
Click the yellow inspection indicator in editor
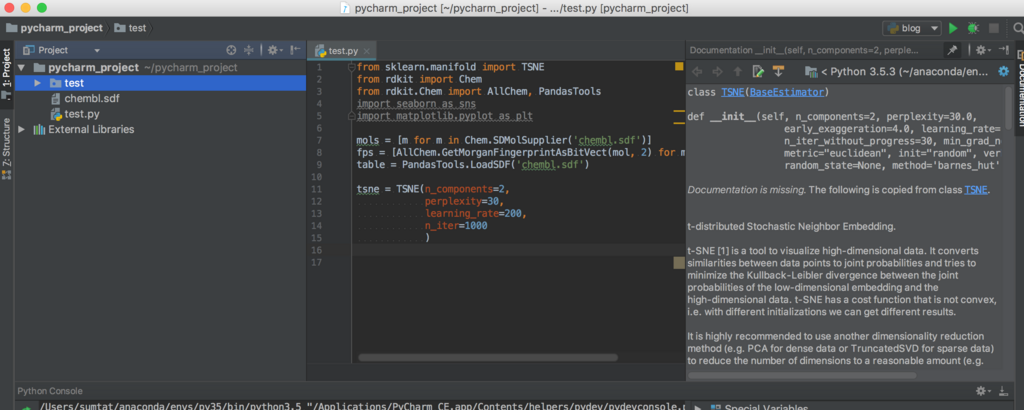[679, 67]
